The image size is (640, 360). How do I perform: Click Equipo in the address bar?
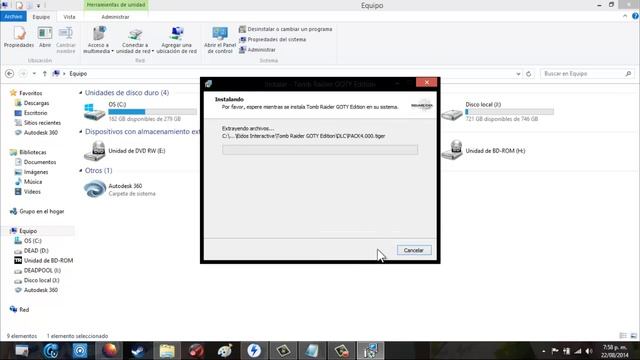pos(78,74)
